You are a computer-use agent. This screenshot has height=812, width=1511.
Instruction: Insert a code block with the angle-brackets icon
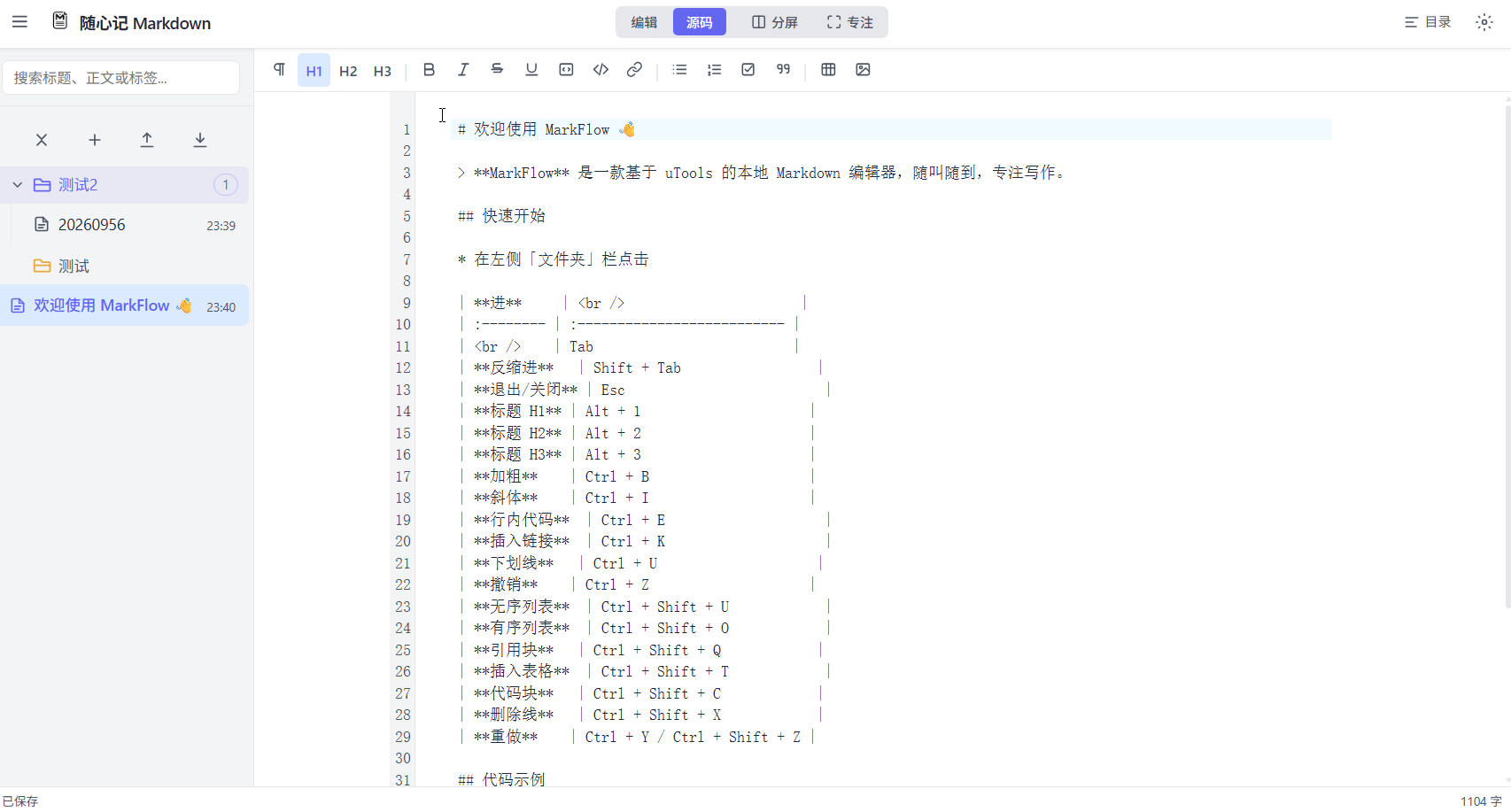(601, 70)
